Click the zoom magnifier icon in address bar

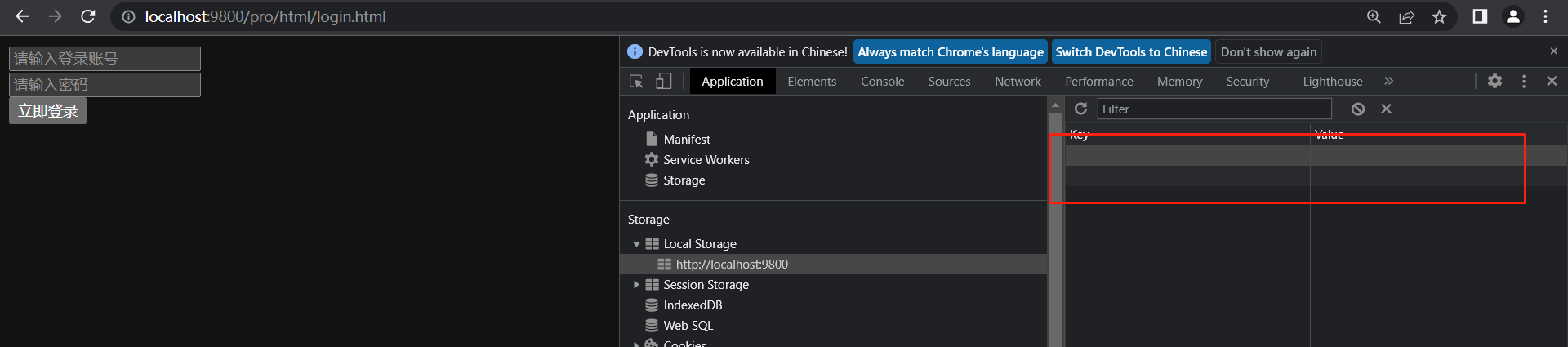(x=1374, y=16)
